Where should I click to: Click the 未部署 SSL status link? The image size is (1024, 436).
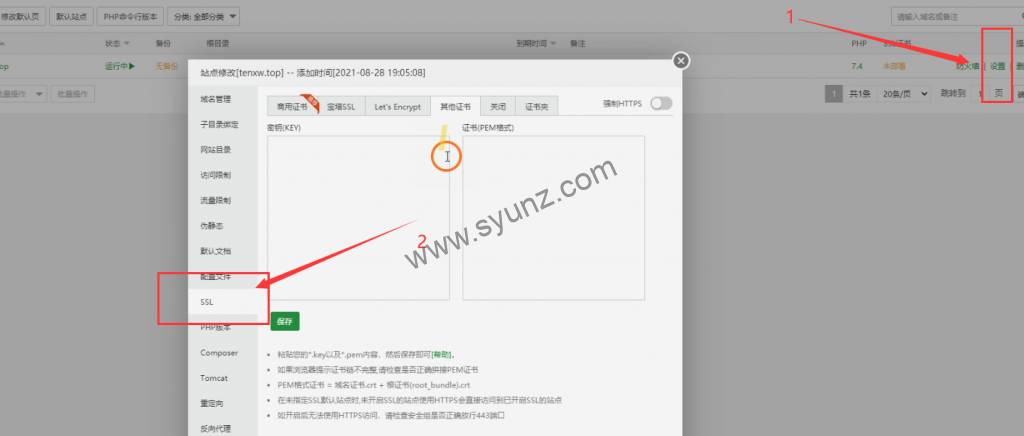click(x=894, y=66)
